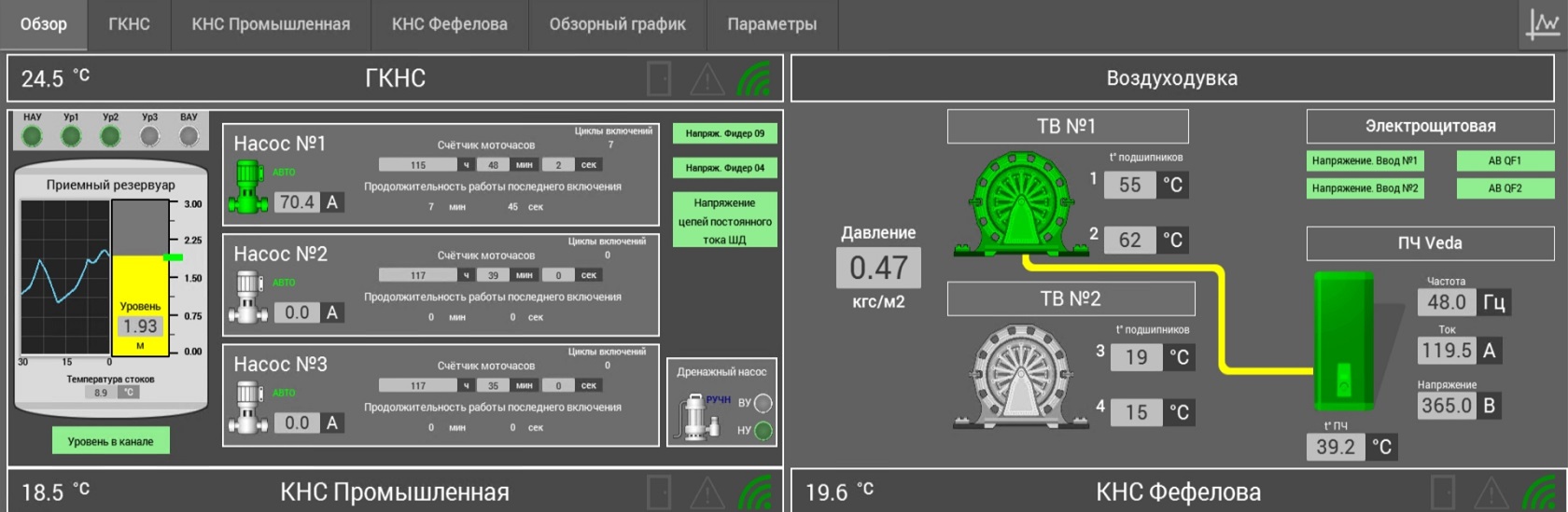Click the green level setpoint marker on tank scale

[x=174, y=257]
